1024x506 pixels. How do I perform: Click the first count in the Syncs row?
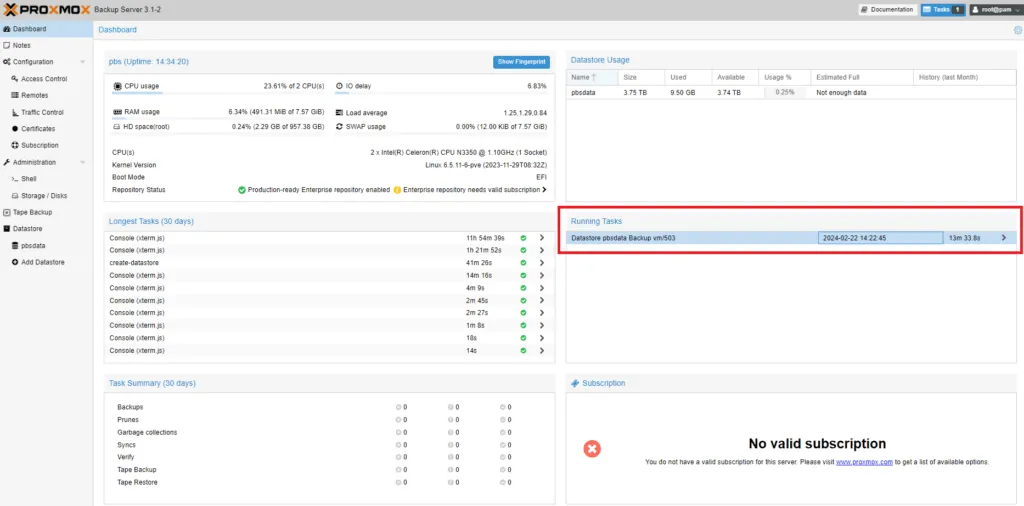pyautogui.click(x=402, y=445)
